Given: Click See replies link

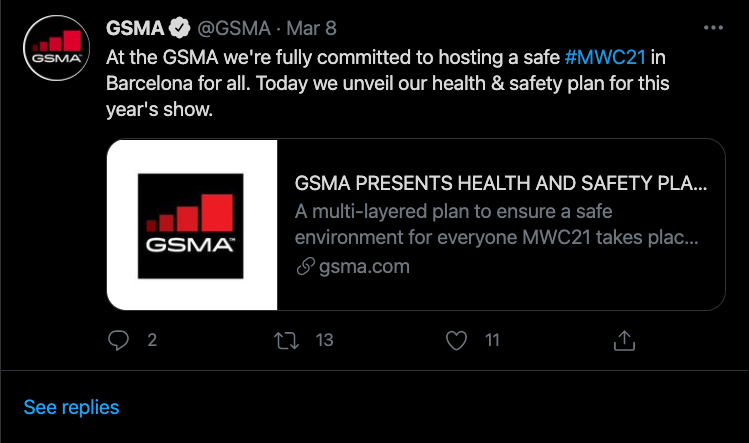Looking at the screenshot, I should click(x=71, y=407).
